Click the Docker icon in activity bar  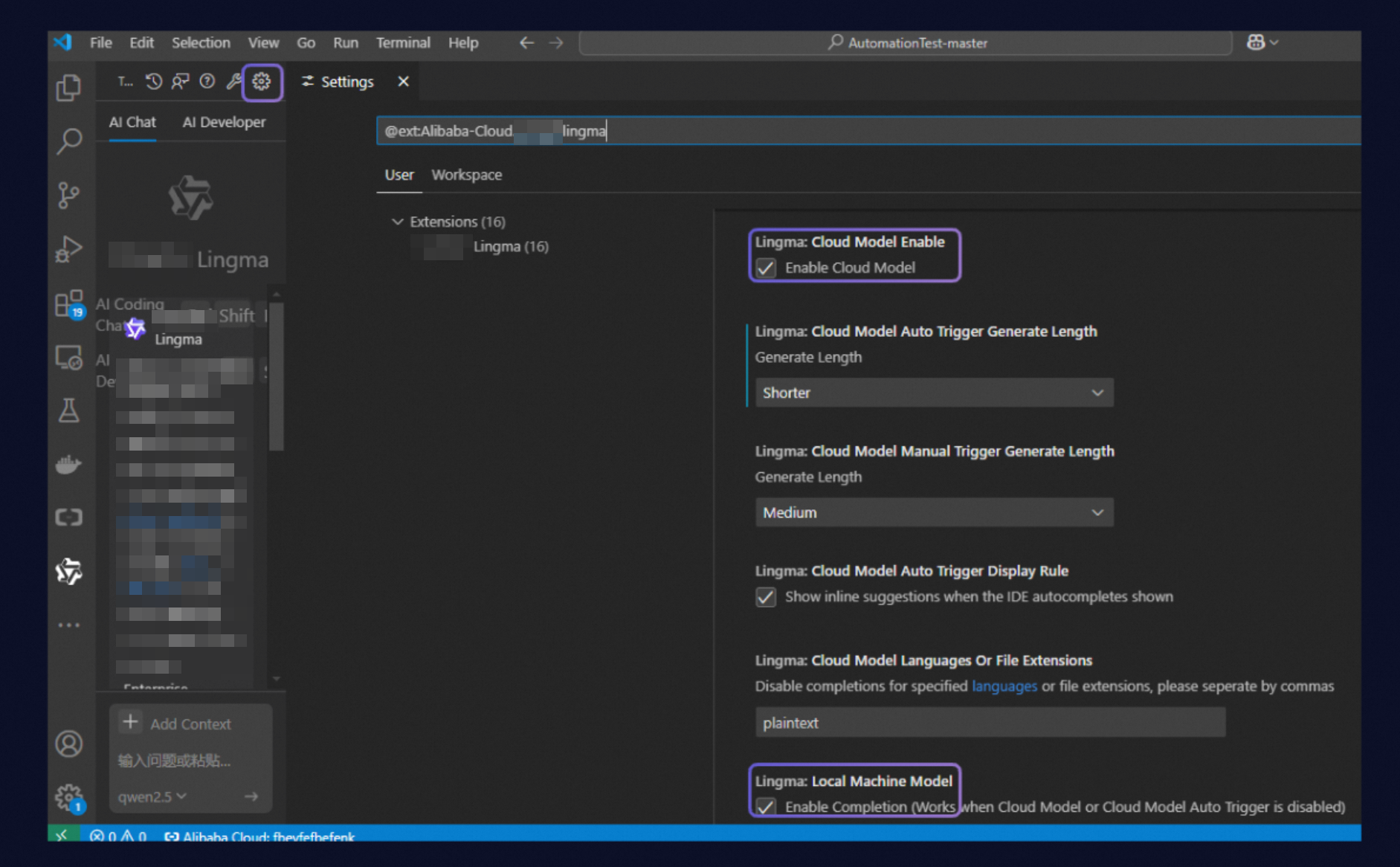pos(69,465)
